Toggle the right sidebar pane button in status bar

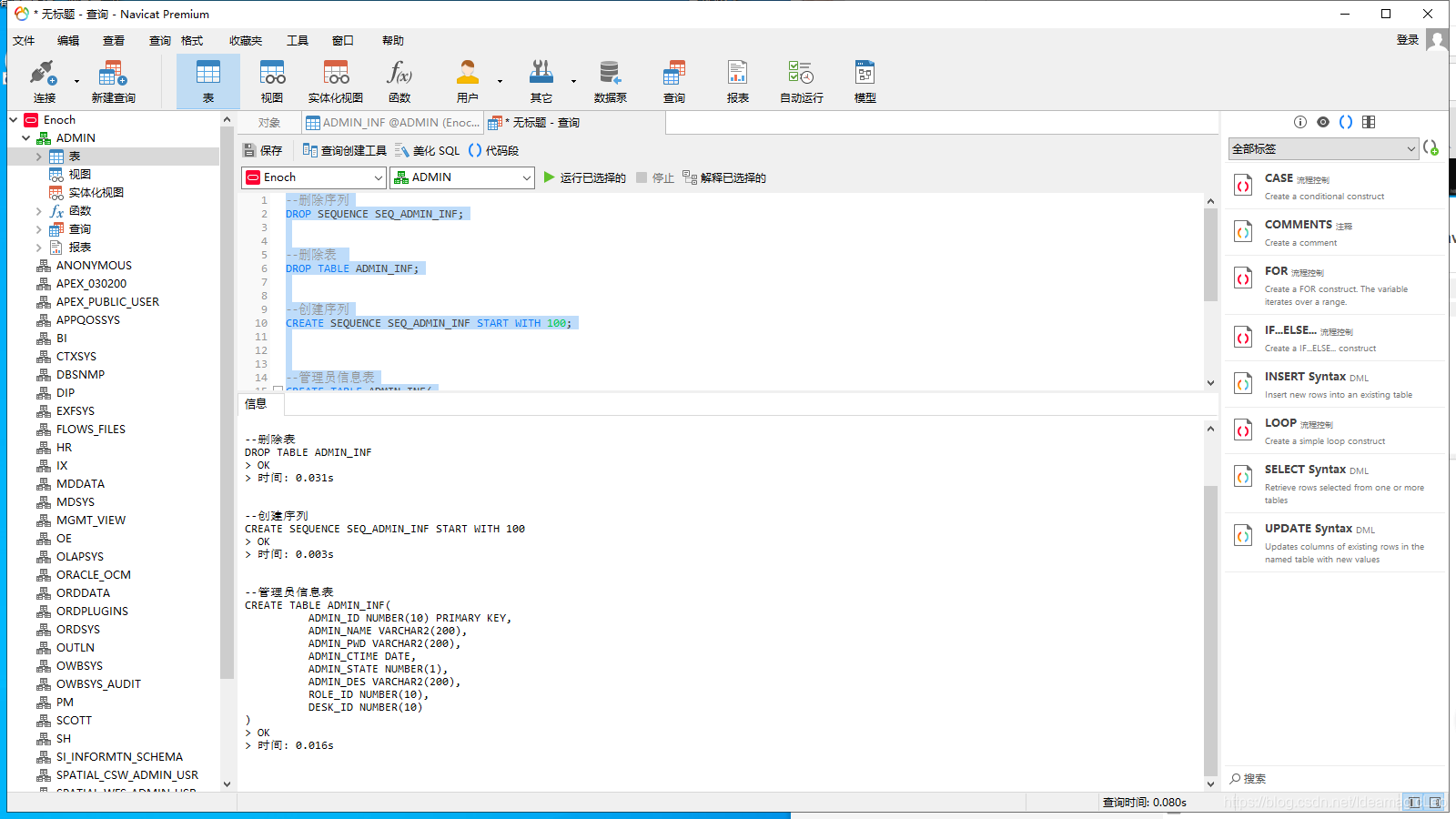pyautogui.click(x=1435, y=803)
